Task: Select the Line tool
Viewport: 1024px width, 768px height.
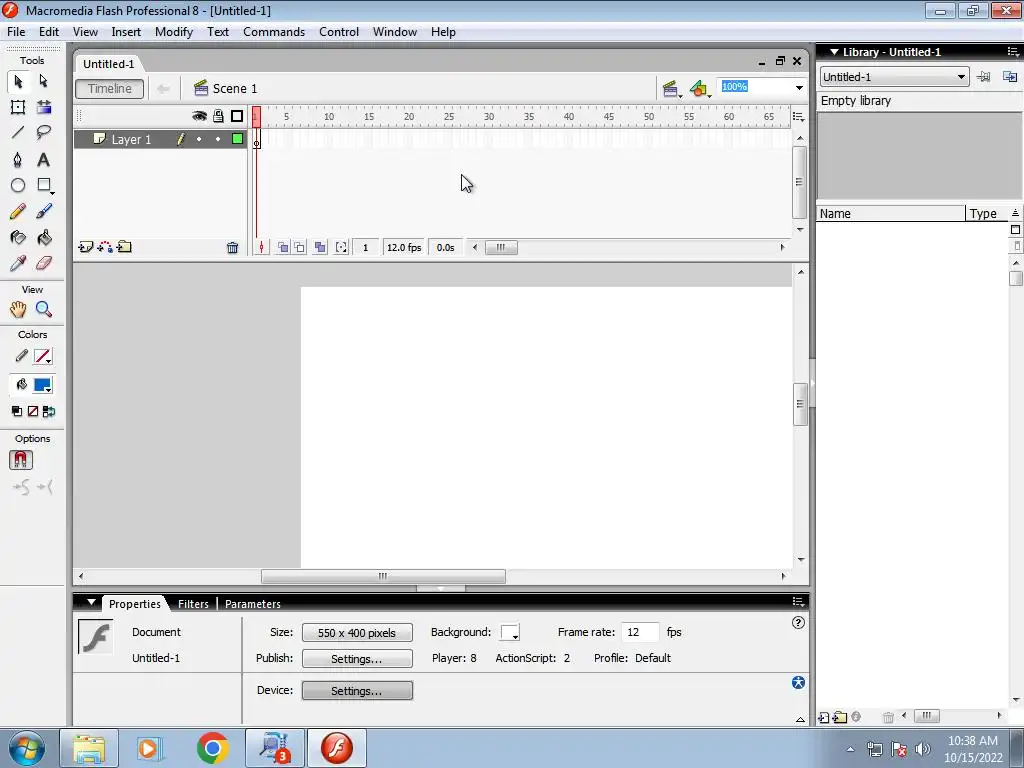Action: click(x=18, y=133)
